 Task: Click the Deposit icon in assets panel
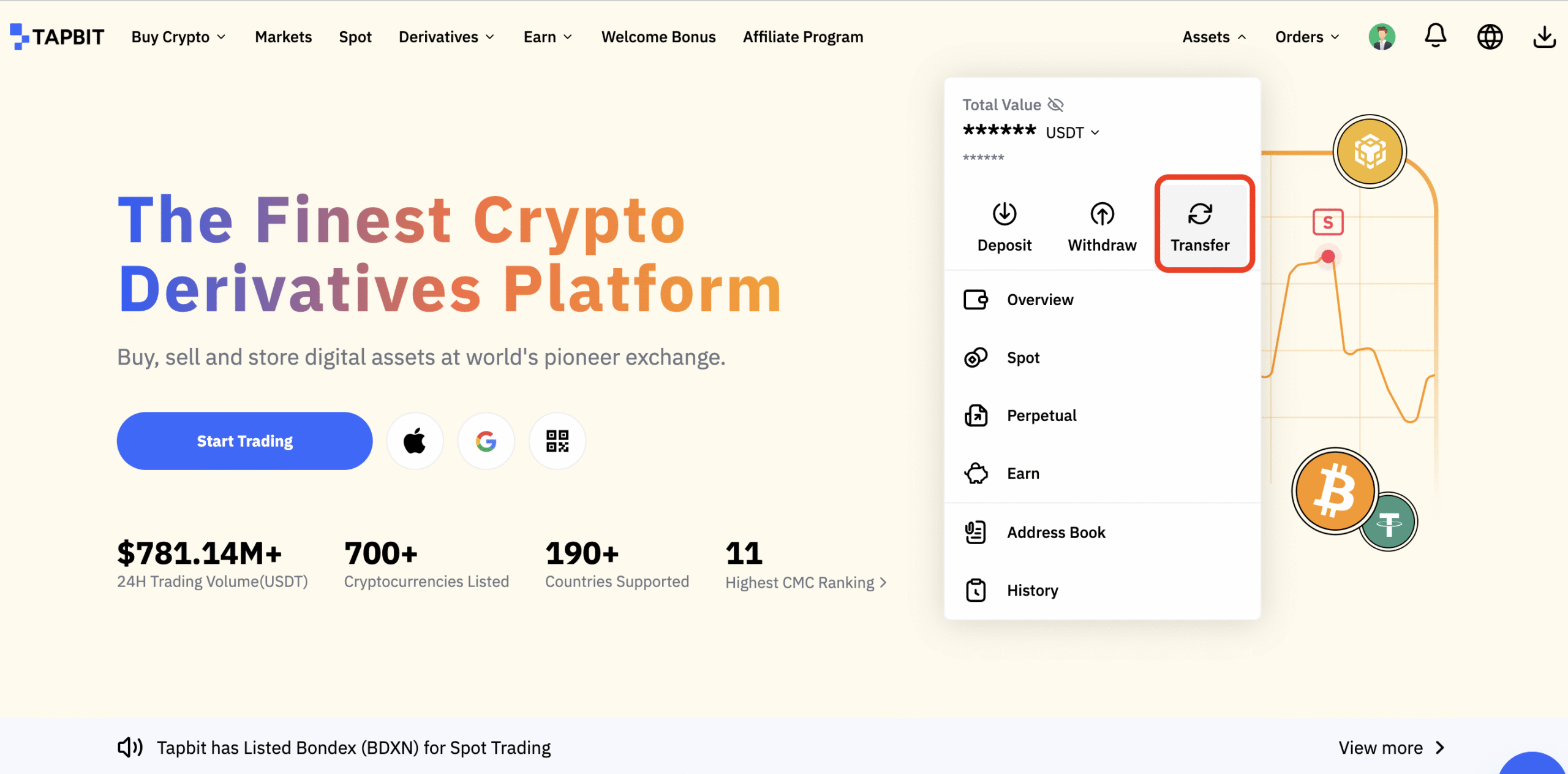tap(1005, 214)
